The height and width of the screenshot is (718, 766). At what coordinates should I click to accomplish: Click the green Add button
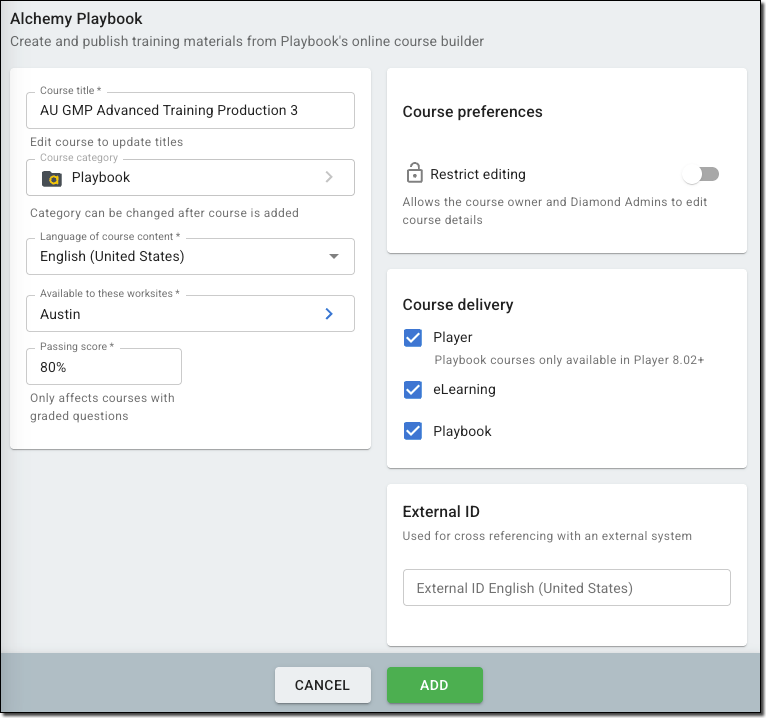434,685
